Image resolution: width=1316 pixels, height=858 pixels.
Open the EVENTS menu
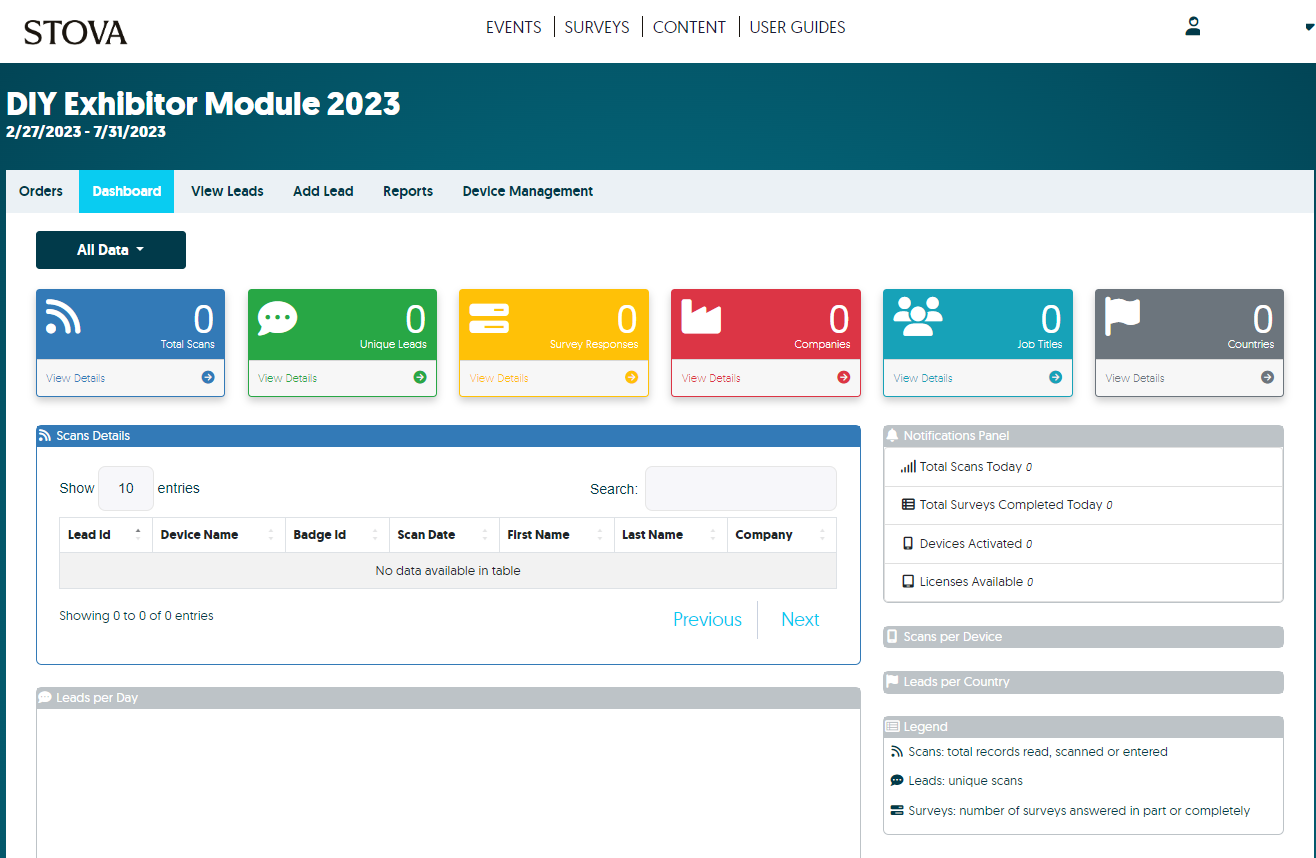514,28
